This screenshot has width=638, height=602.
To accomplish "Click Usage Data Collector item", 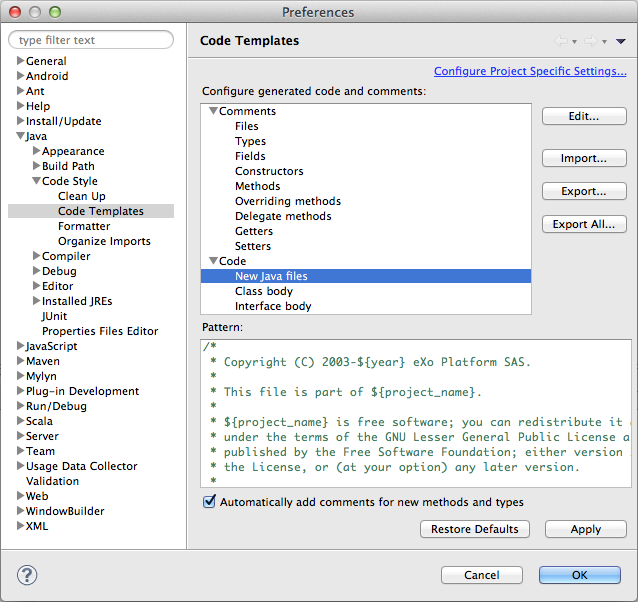I will click(82, 466).
